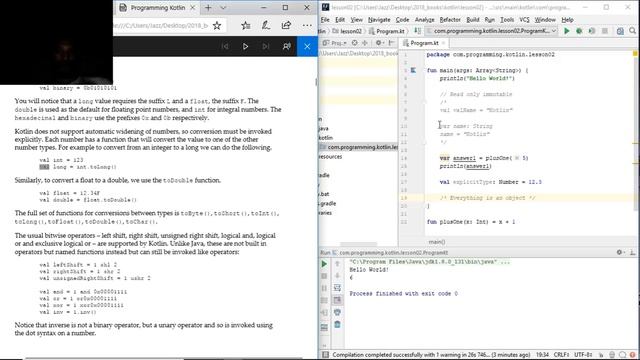Toggle scroll to end in Run console
The height and width of the screenshot is (360, 640).
[x=337, y=300]
